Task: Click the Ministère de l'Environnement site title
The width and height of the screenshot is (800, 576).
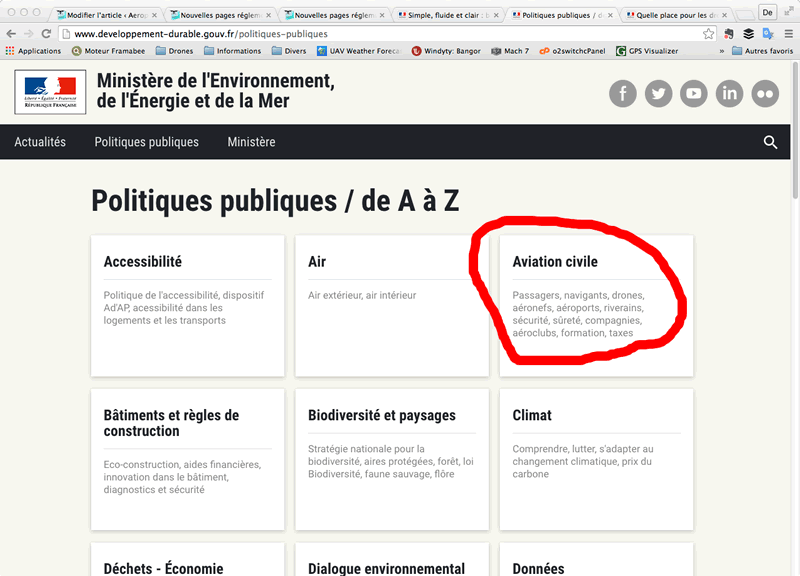Action: pyautogui.click(x=215, y=91)
